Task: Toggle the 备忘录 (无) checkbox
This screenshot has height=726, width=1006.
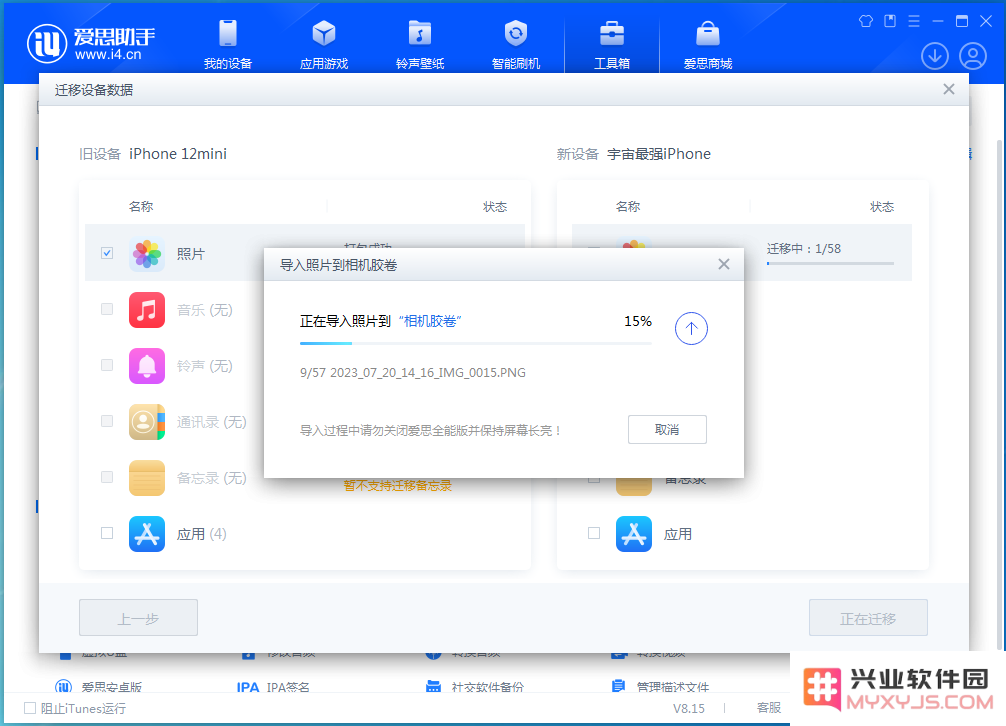Action: [x=107, y=477]
